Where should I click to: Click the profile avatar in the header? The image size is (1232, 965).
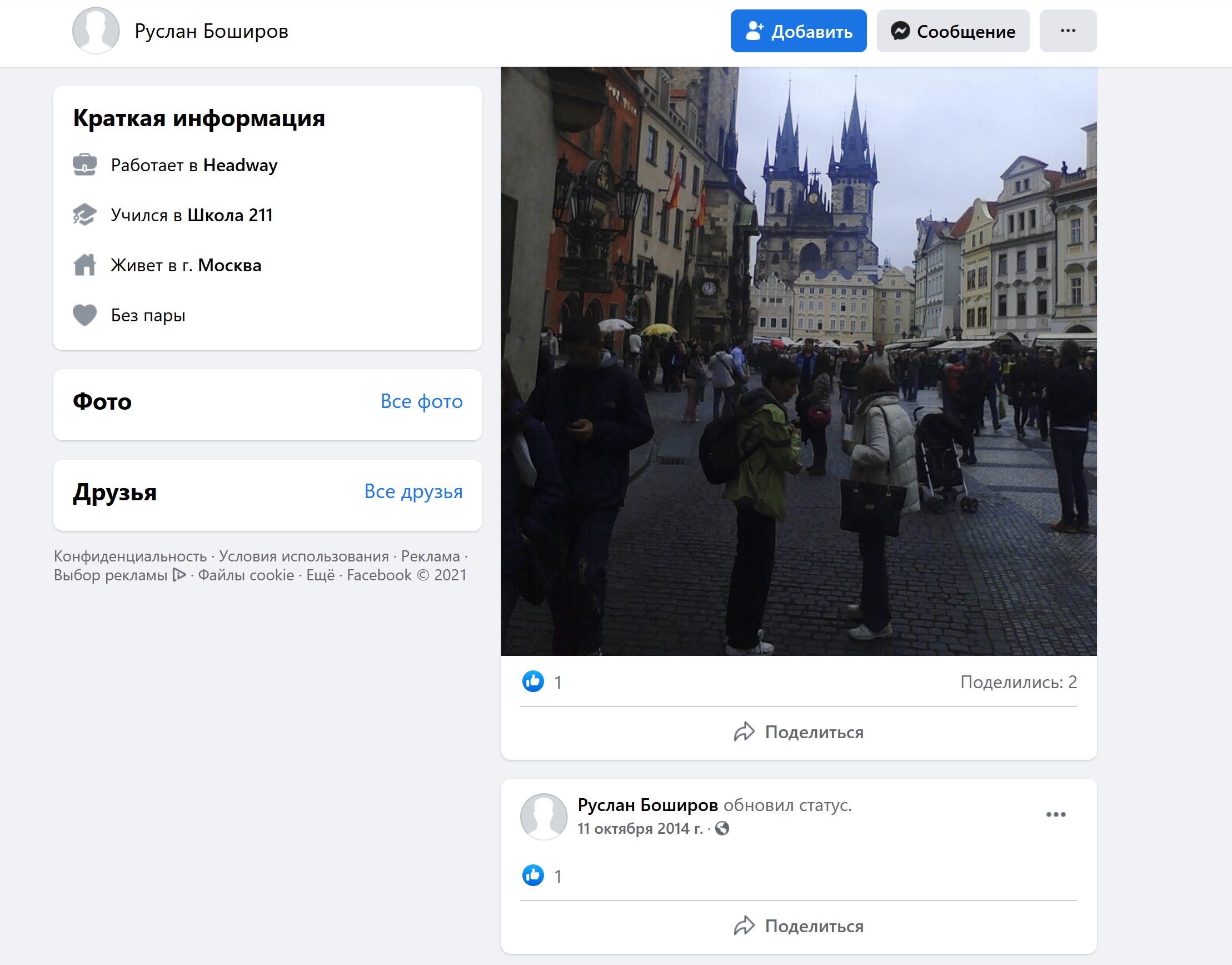[x=96, y=31]
